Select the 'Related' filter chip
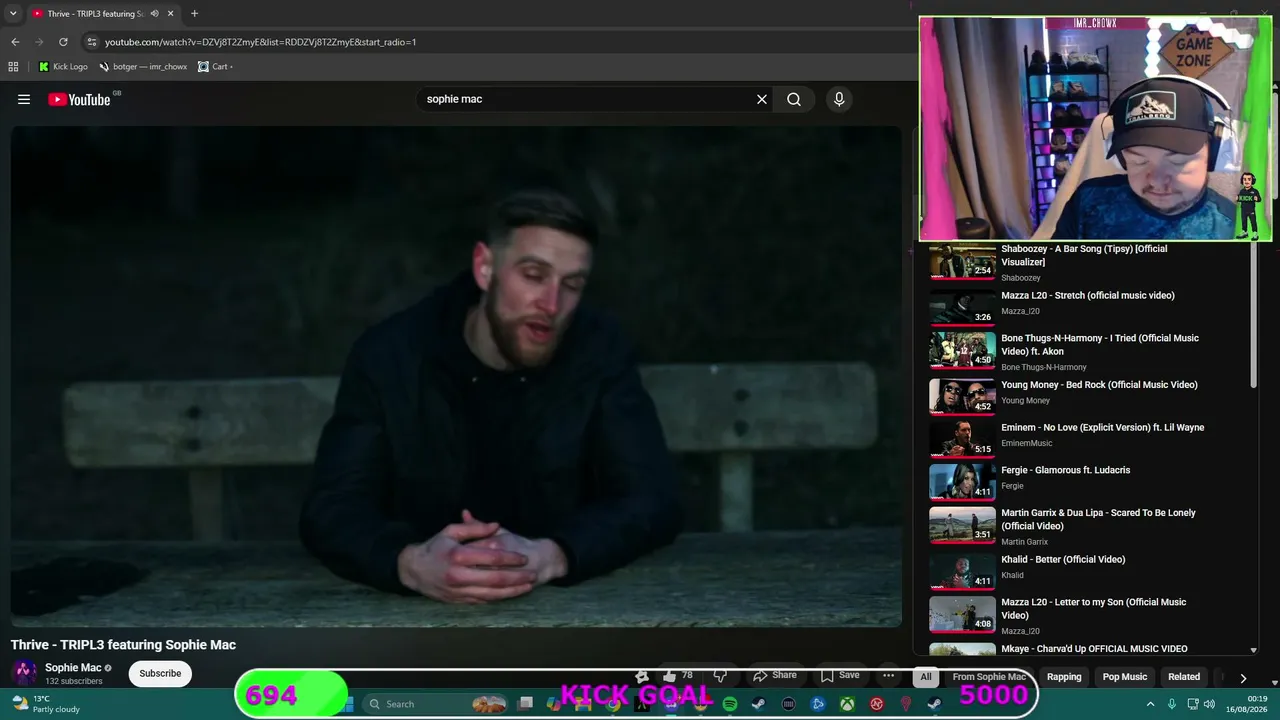This screenshot has height=720, width=1280. pos(1184,677)
